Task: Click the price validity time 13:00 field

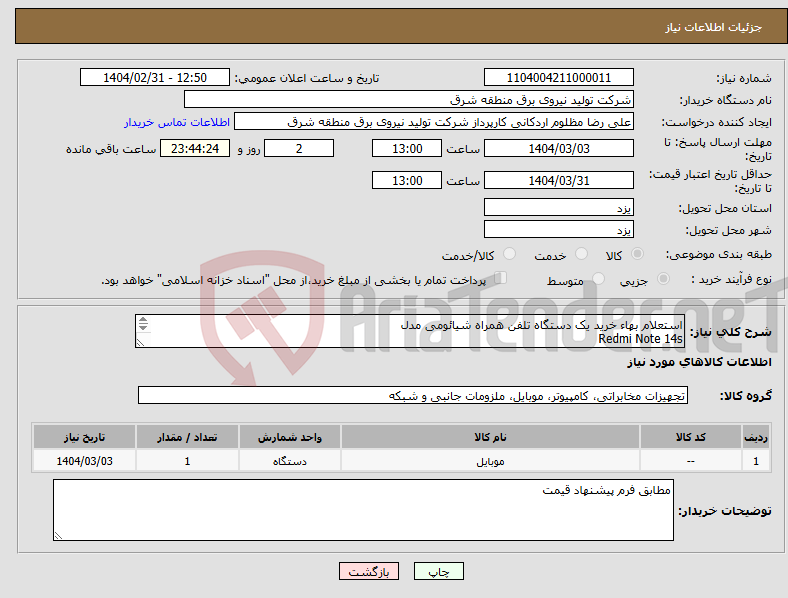Action: (407, 180)
